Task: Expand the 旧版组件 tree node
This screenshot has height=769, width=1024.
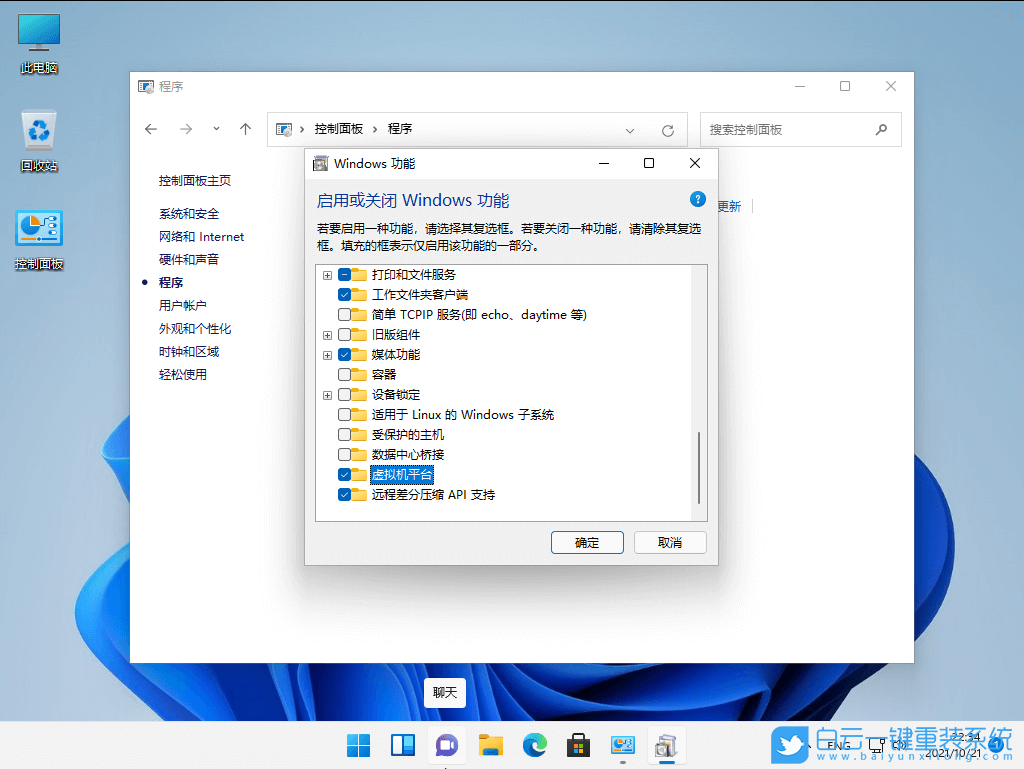Action: [327, 335]
